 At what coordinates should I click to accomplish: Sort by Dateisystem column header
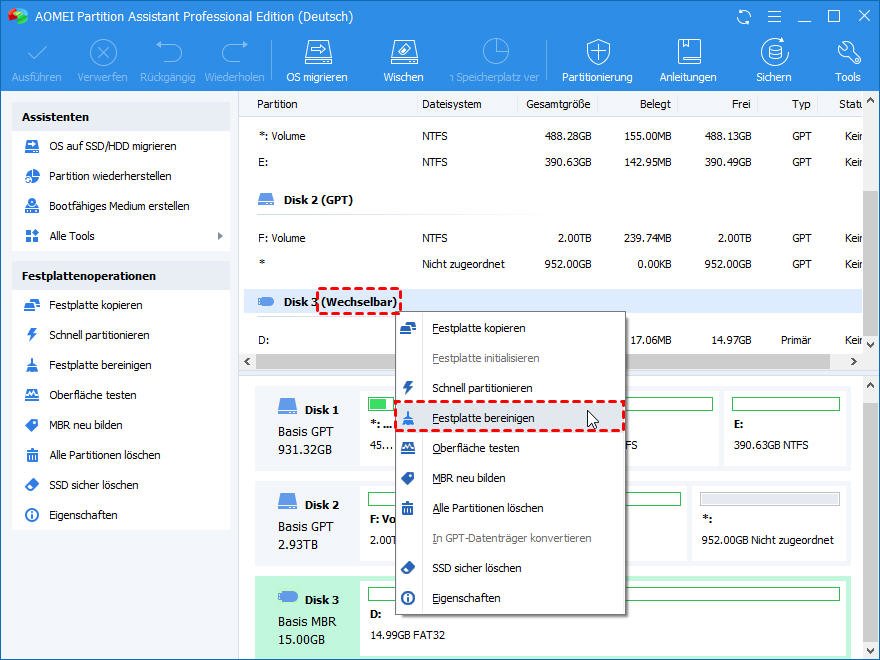pyautogui.click(x=452, y=104)
